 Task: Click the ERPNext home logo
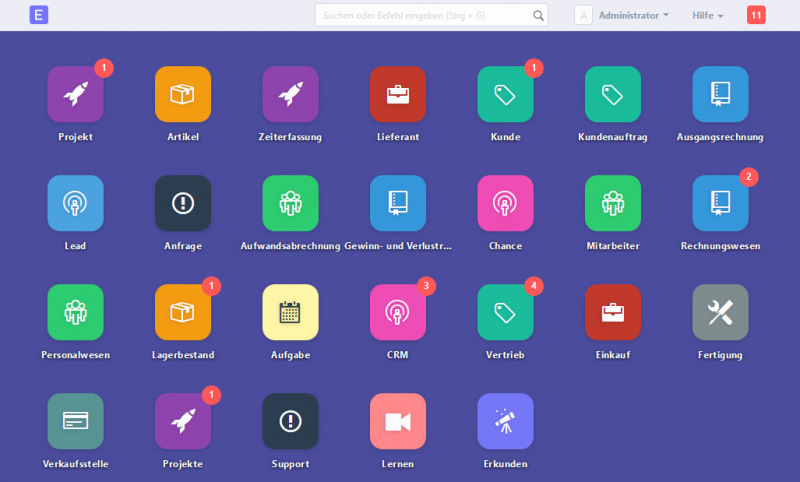click(39, 15)
